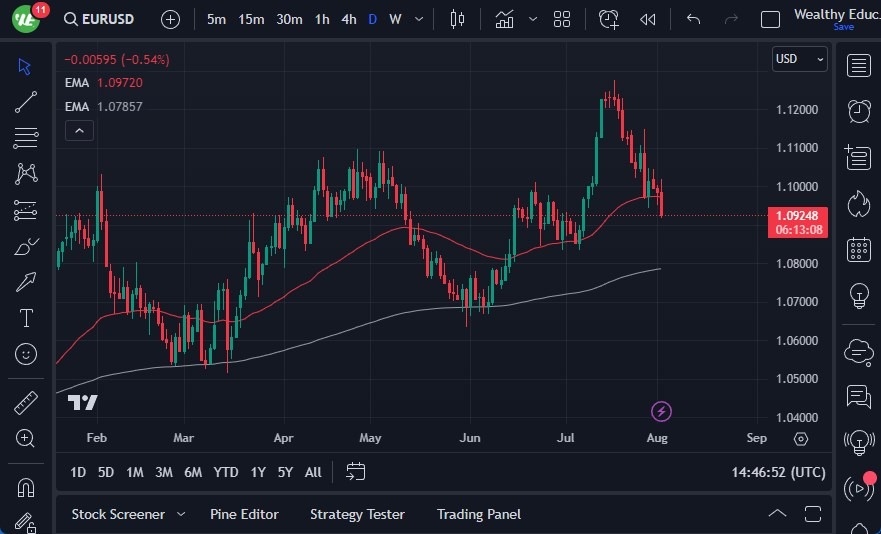Open the Fibonacci retracement tool group

click(x=26, y=137)
